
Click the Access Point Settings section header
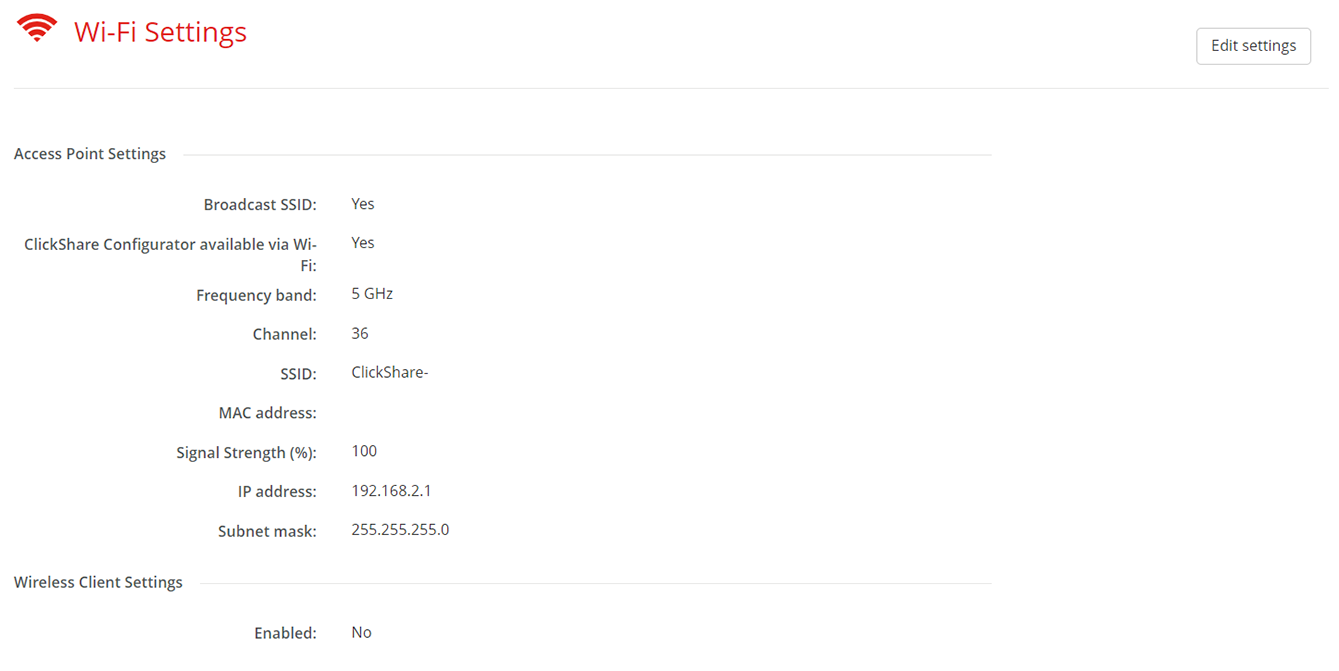pyautogui.click(x=90, y=154)
